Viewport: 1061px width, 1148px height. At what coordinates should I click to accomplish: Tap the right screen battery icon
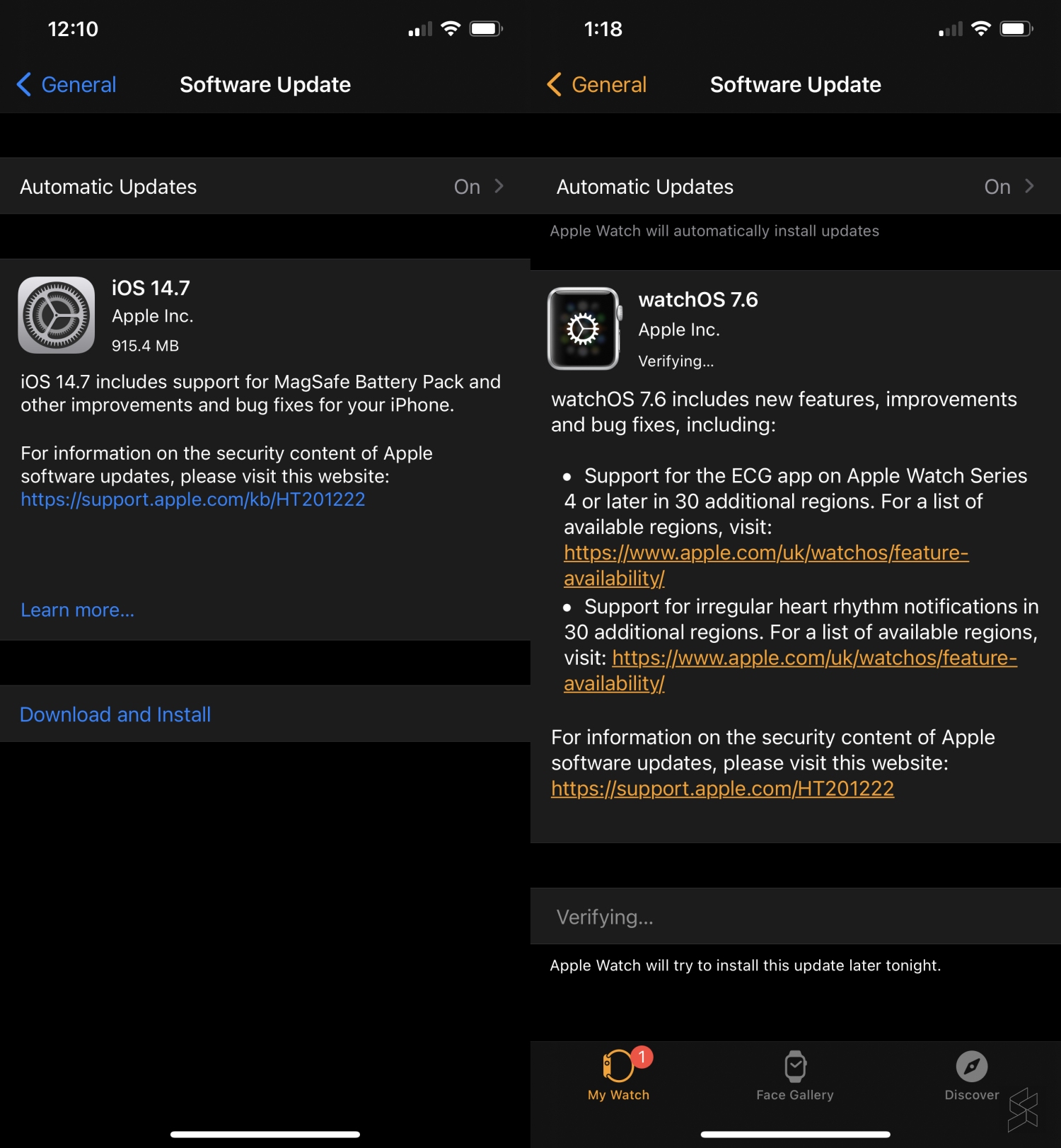tap(1017, 28)
